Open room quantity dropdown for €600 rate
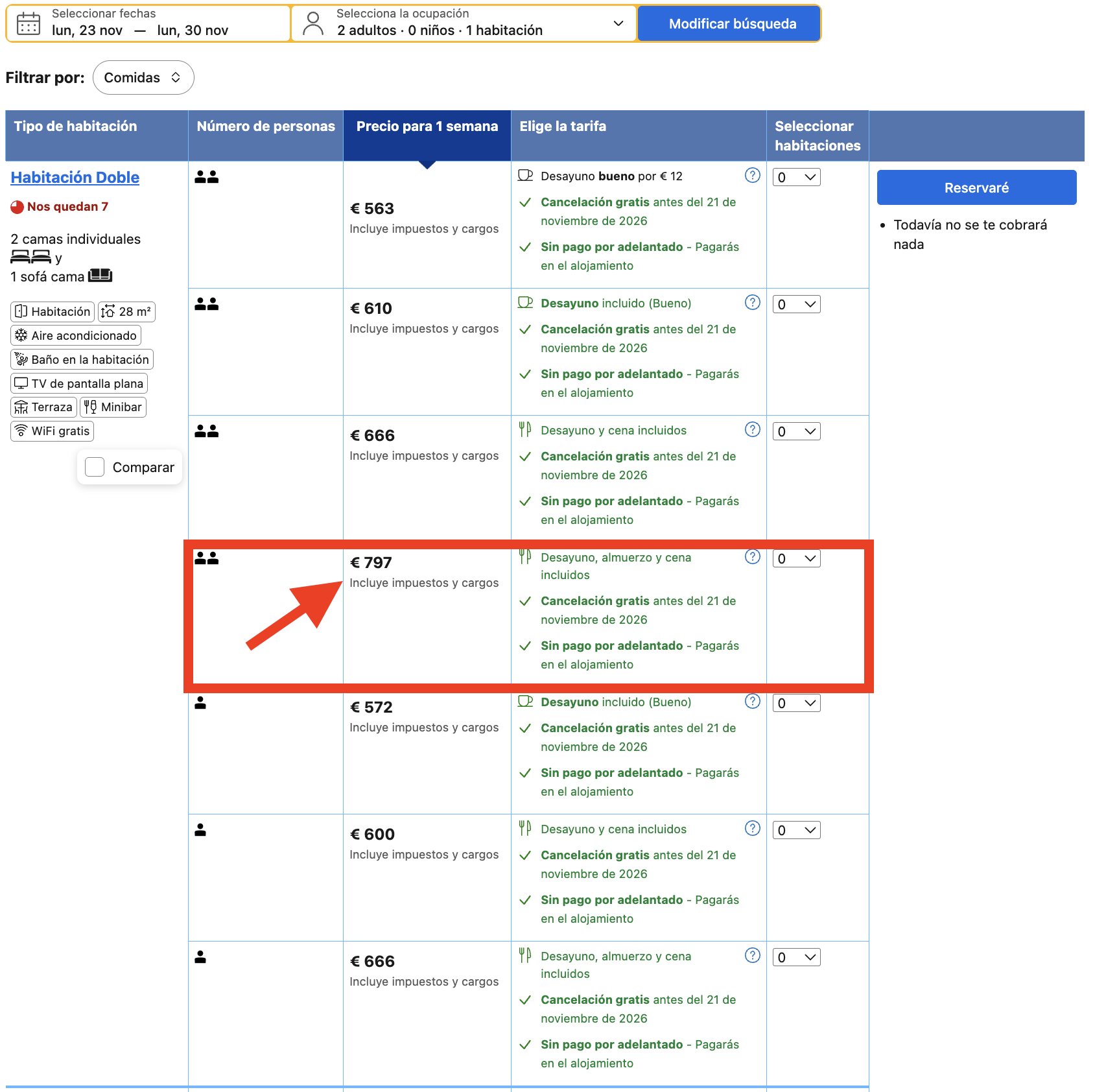The image size is (1106, 1092). click(796, 831)
